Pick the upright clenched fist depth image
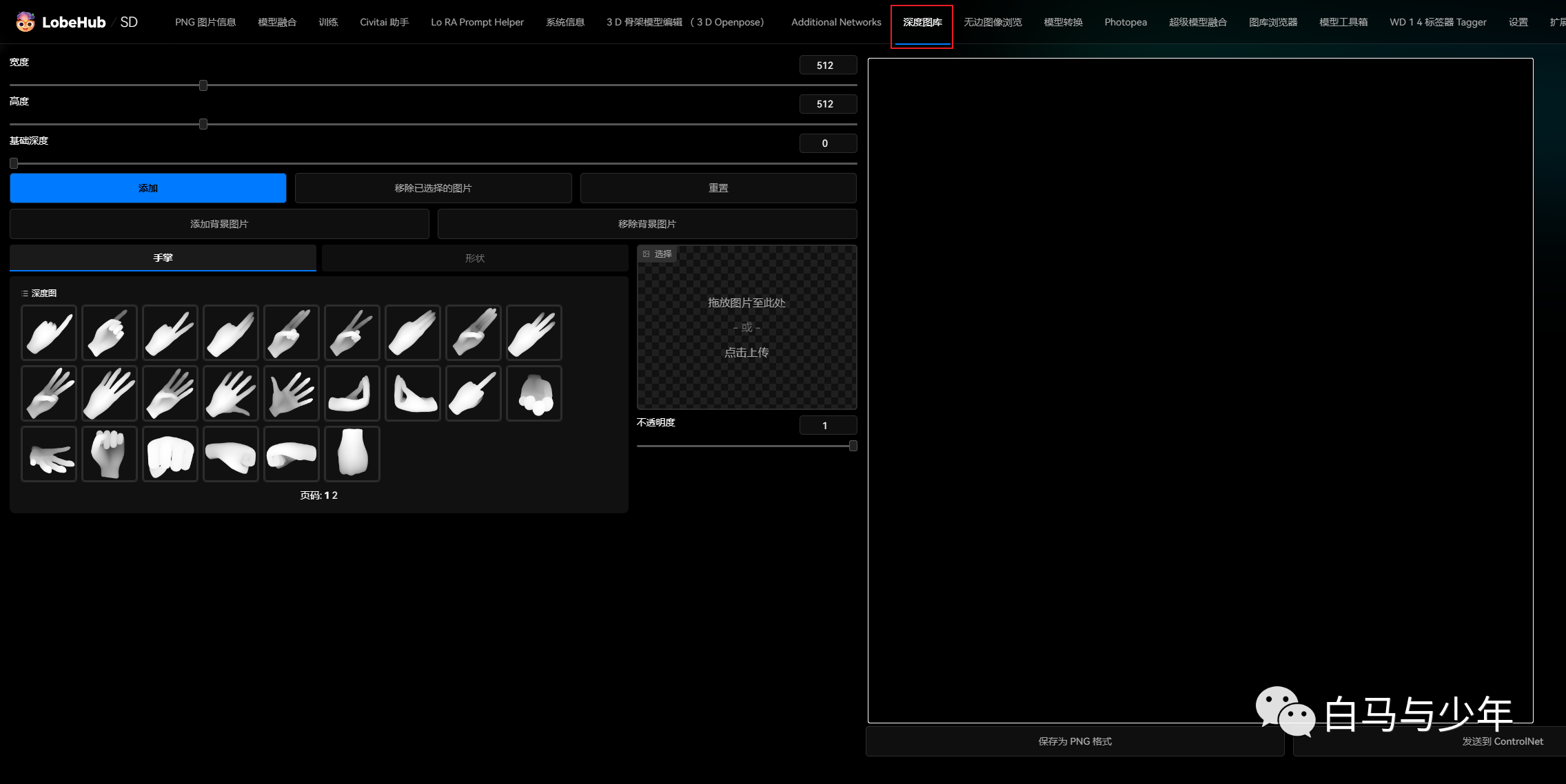Image resolution: width=1566 pixels, height=784 pixels. pyautogui.click(x=110, y=454)
